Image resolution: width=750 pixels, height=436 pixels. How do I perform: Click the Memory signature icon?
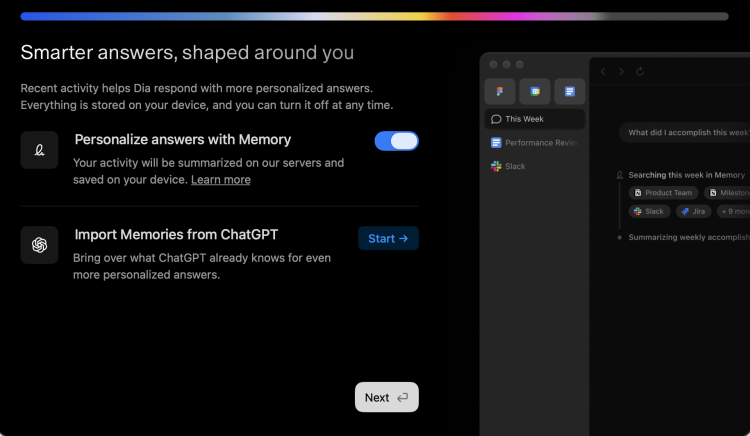pos(39,150)
